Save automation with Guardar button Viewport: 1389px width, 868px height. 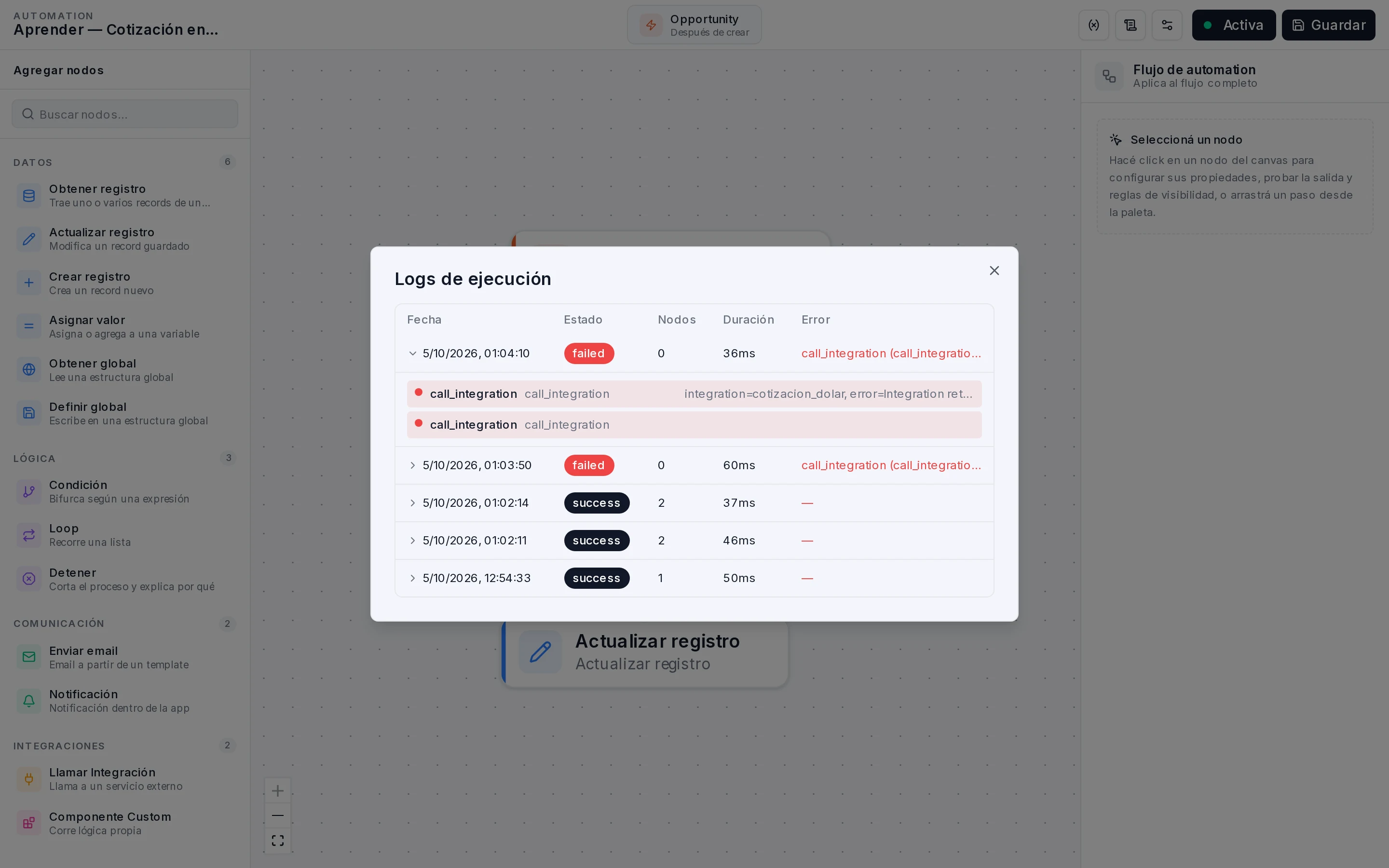click(1328, 25)
